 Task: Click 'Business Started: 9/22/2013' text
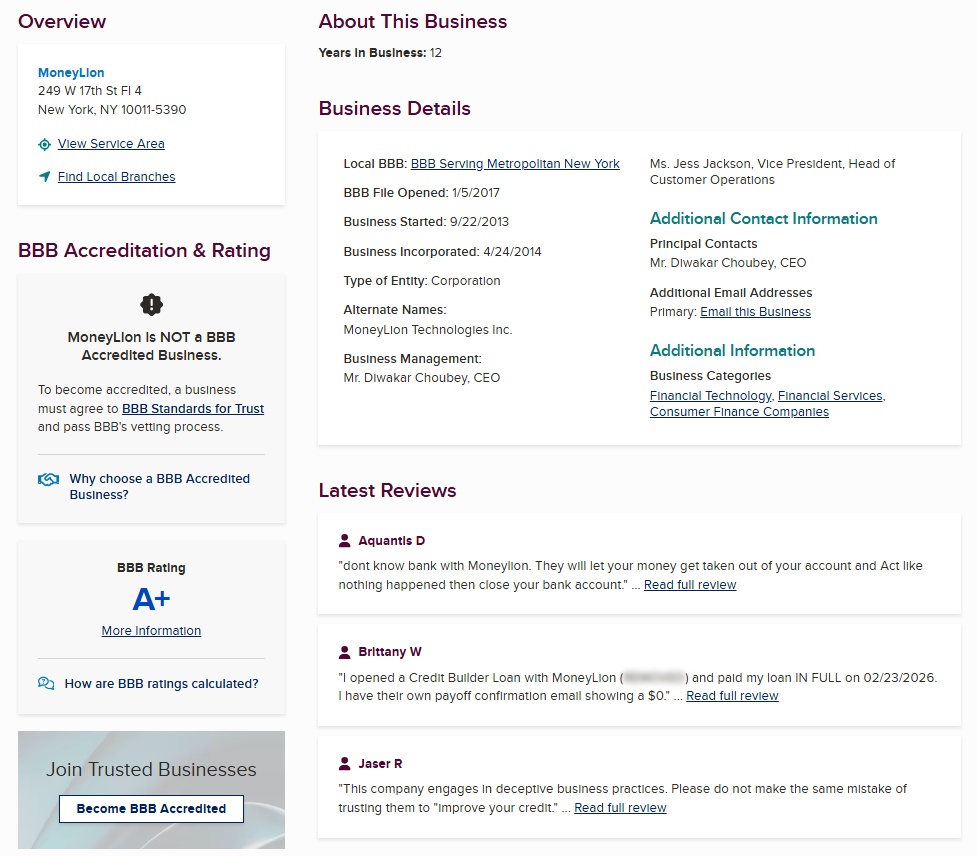[x=426, y=222]
